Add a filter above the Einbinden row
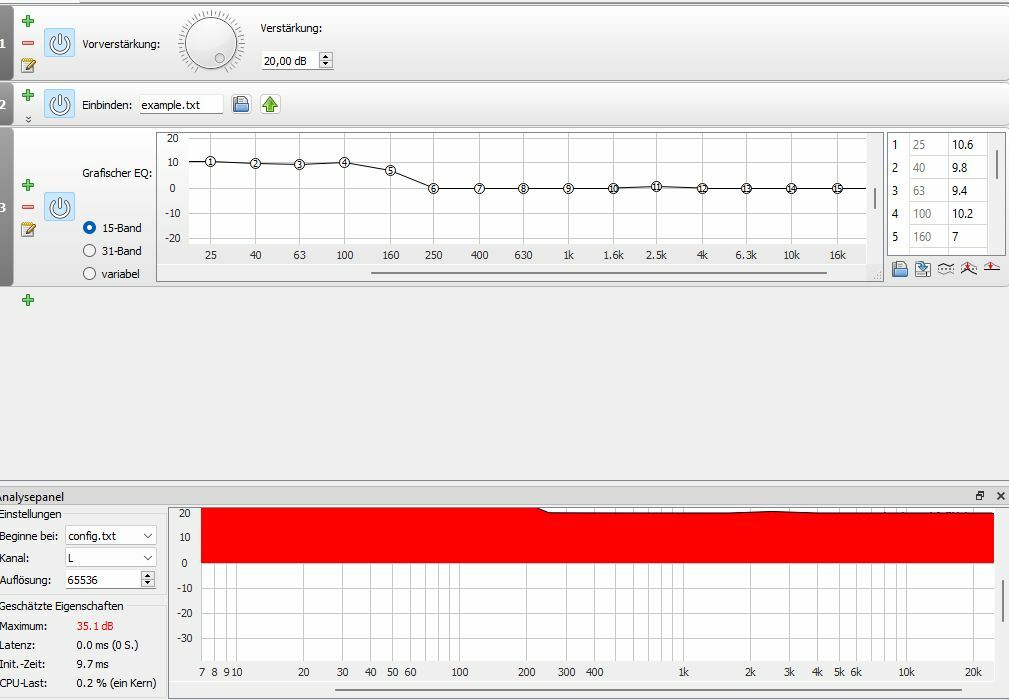1009x700 pixels. tap(28, 95)
